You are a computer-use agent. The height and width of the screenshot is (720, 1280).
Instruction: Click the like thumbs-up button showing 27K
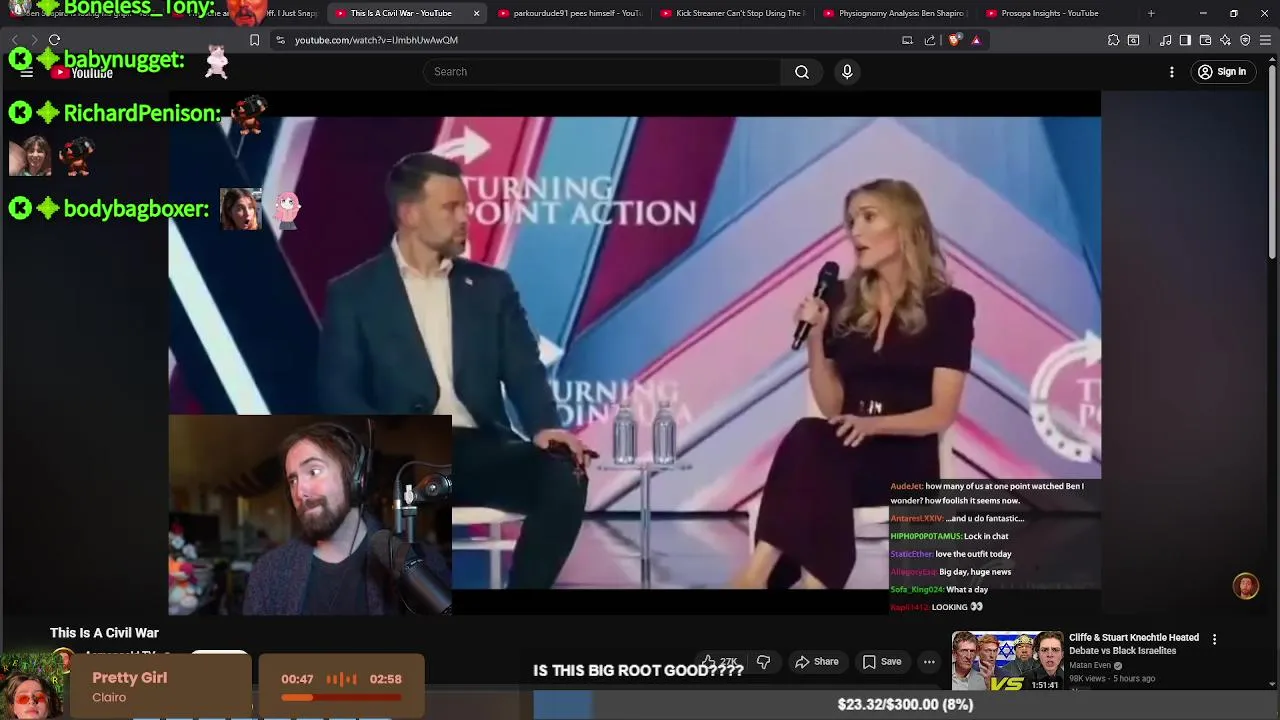[721, 662]
